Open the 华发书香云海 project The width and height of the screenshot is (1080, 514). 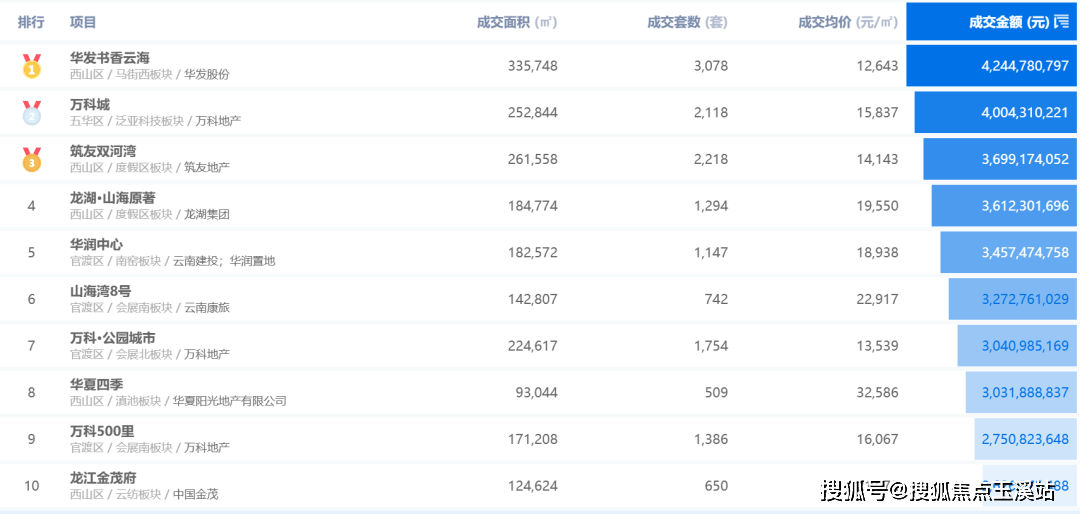click(110, 58)
